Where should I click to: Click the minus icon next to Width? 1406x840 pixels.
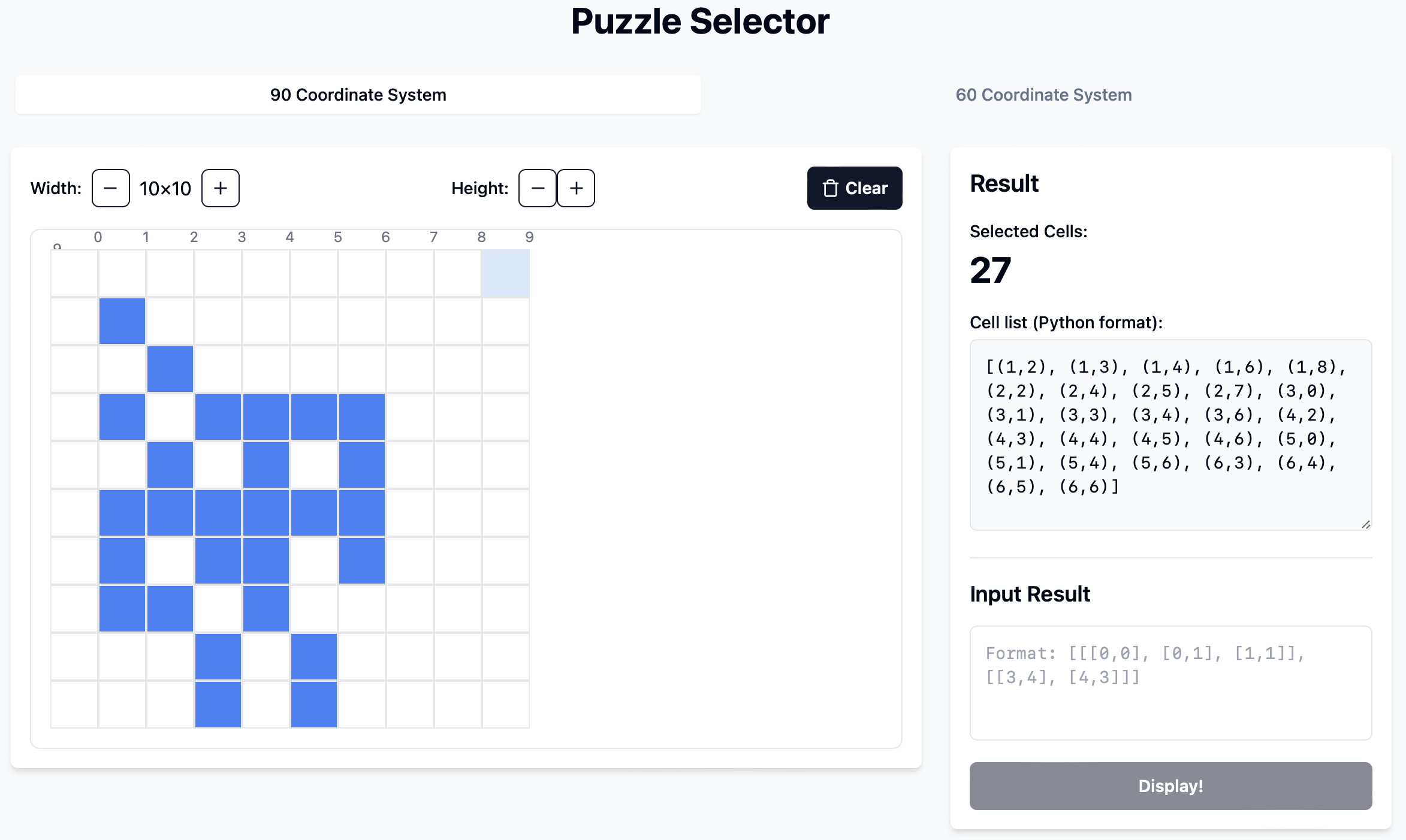(111, 188)
